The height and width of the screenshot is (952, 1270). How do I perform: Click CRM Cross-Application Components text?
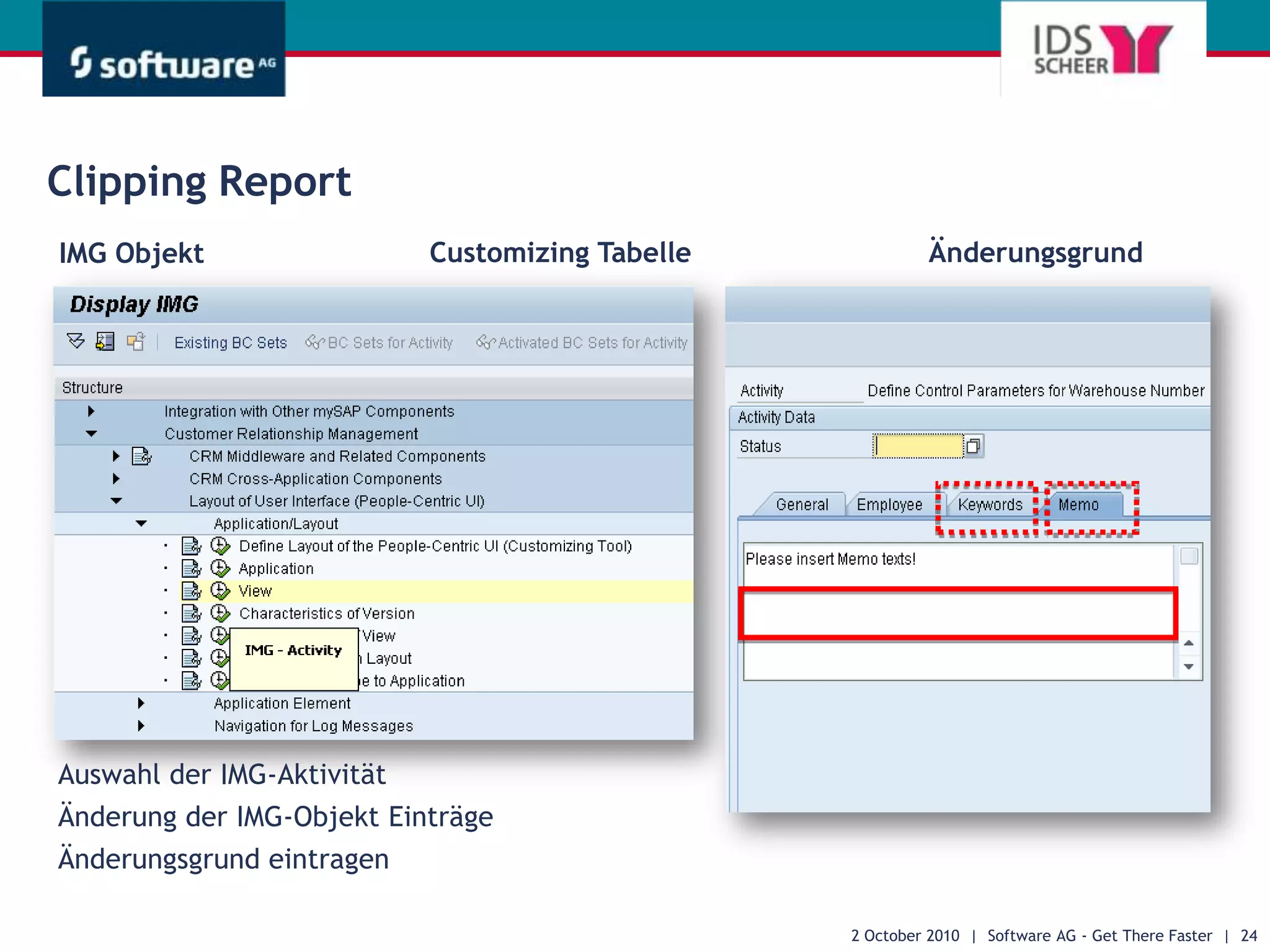click(316, 478)
